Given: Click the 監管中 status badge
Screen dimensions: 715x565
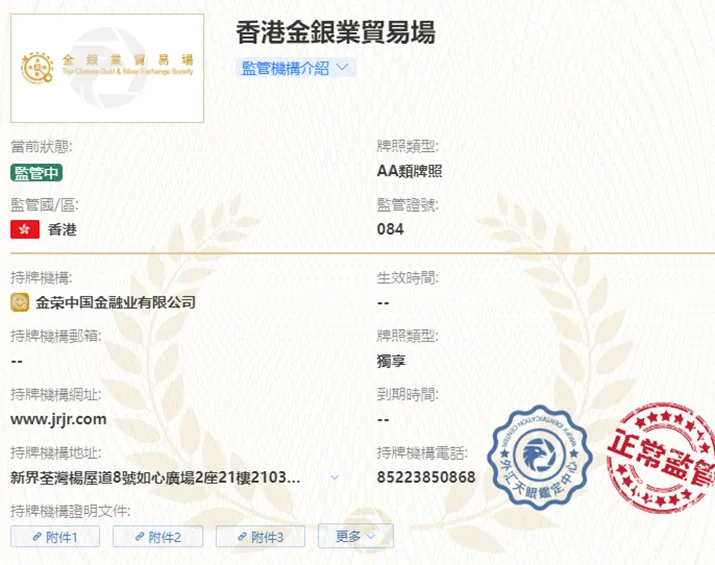Looking at the screenshot, I should pyautogui.click(x=36, y=173).
